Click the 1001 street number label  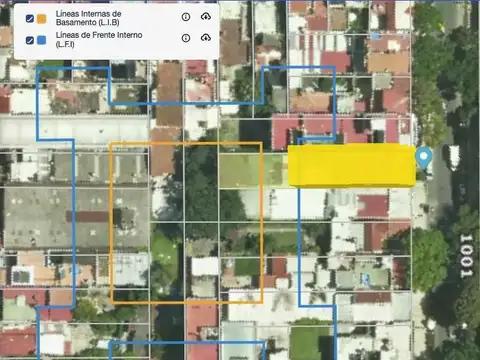(x=466, y=256)
